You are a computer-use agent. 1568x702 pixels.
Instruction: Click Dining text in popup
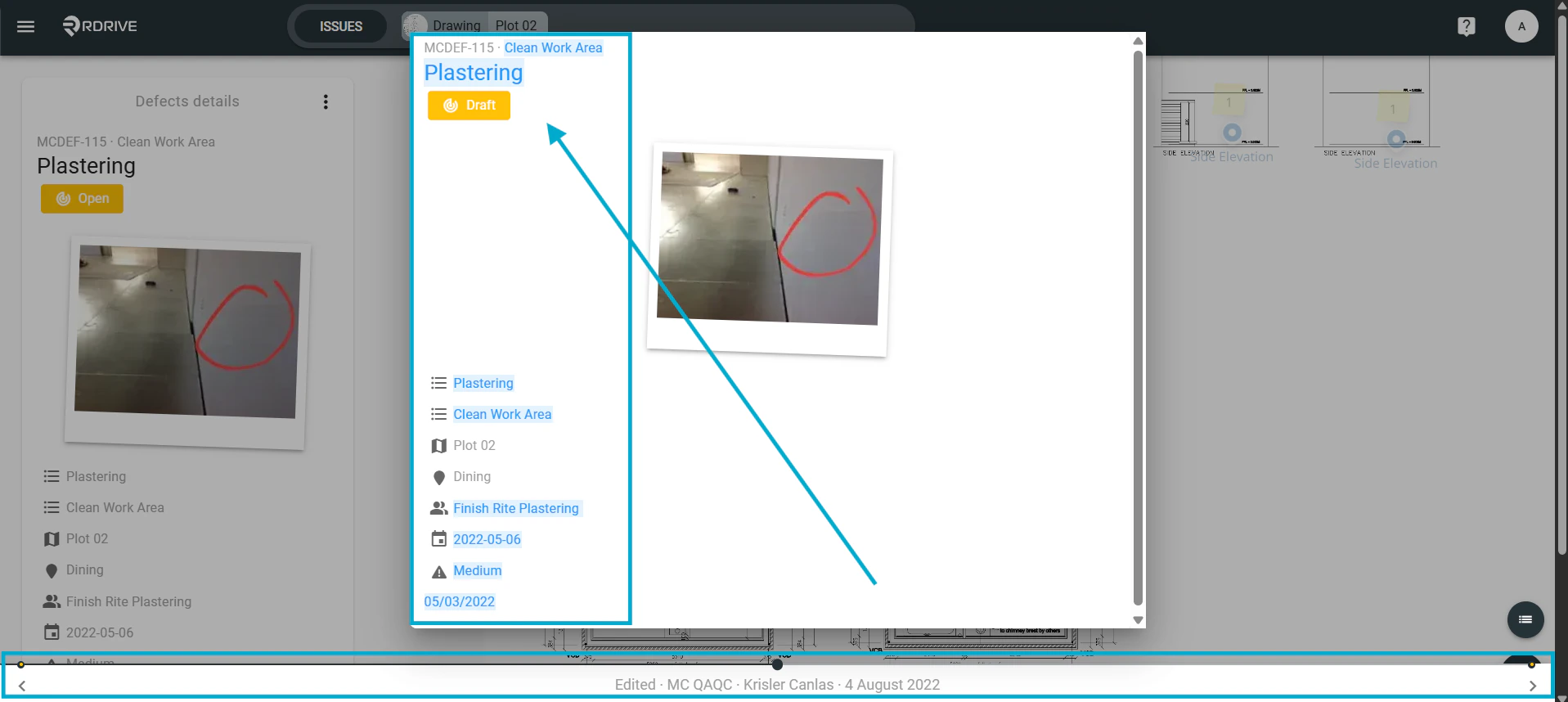click(472, 476)
